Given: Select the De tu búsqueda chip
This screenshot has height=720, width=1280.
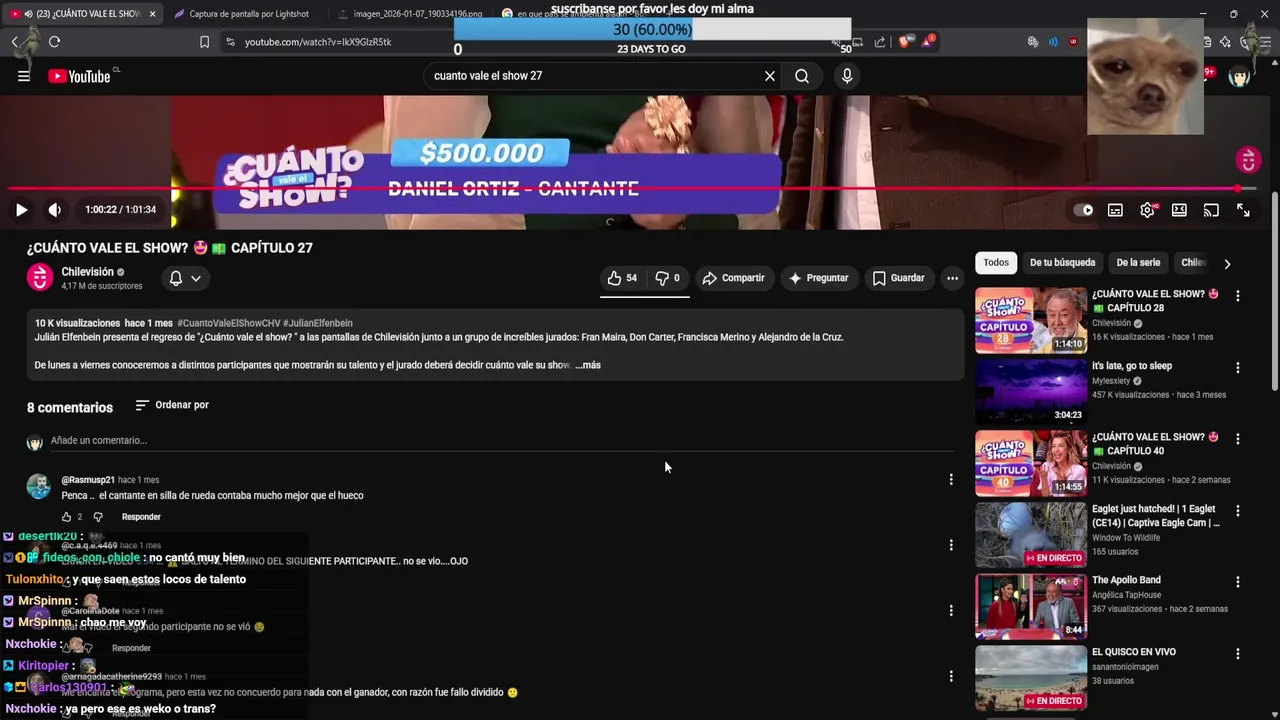Looking at the screenshot, I should (x=1062, y=263).
